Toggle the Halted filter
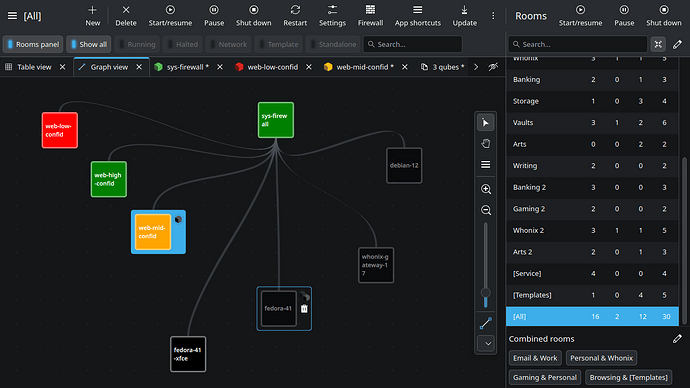 182,44
